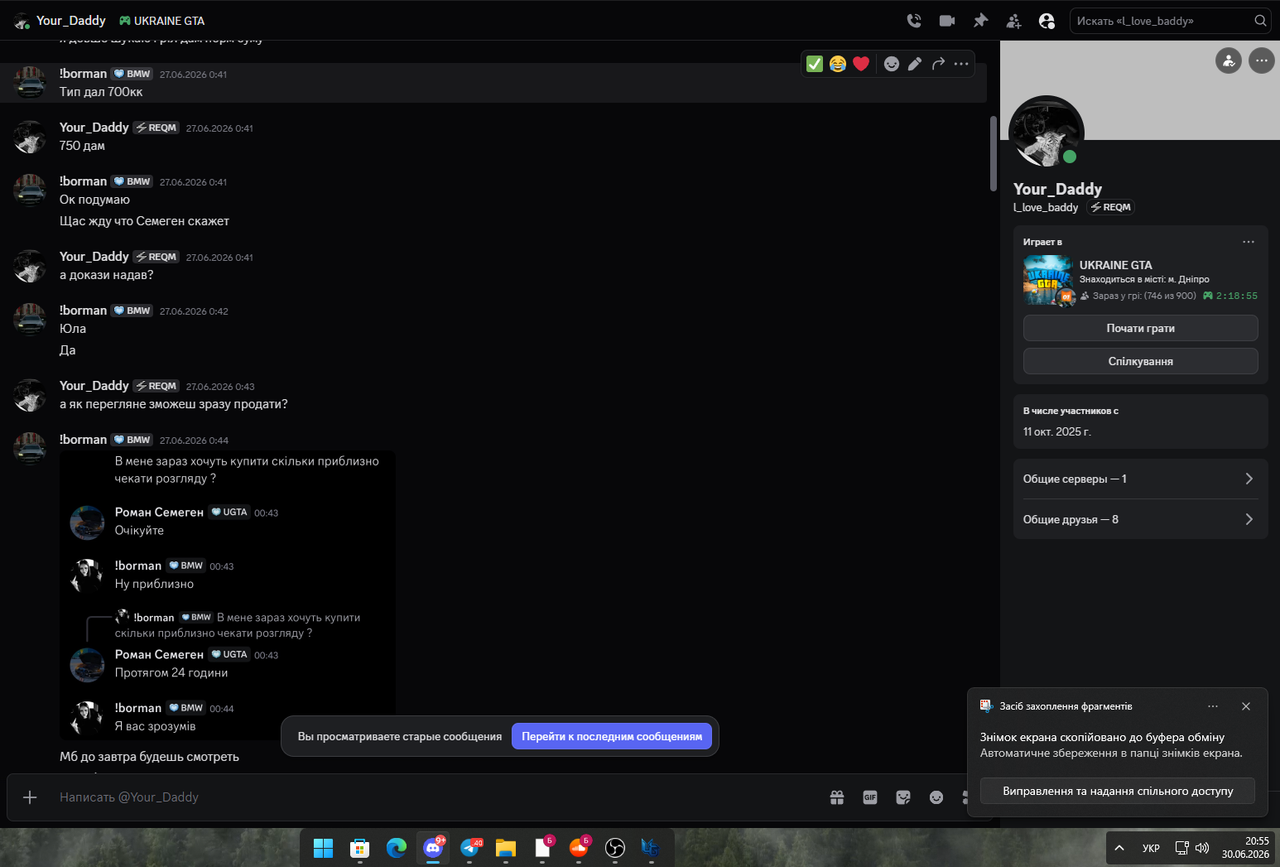Image resolution: width=1280 pixels, height=867 pixels.
Task: Open the embedded screenshot of the Роман Семеген chat
Action: (x=227, y=594)
